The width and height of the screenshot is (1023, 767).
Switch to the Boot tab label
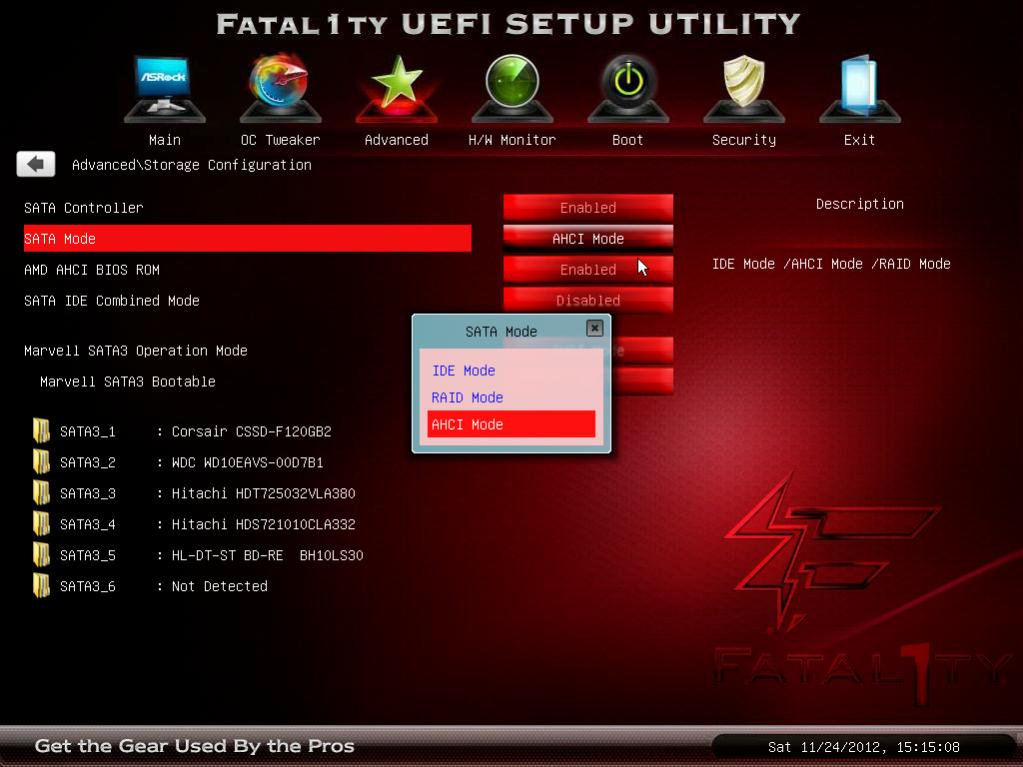pos(628,140)
